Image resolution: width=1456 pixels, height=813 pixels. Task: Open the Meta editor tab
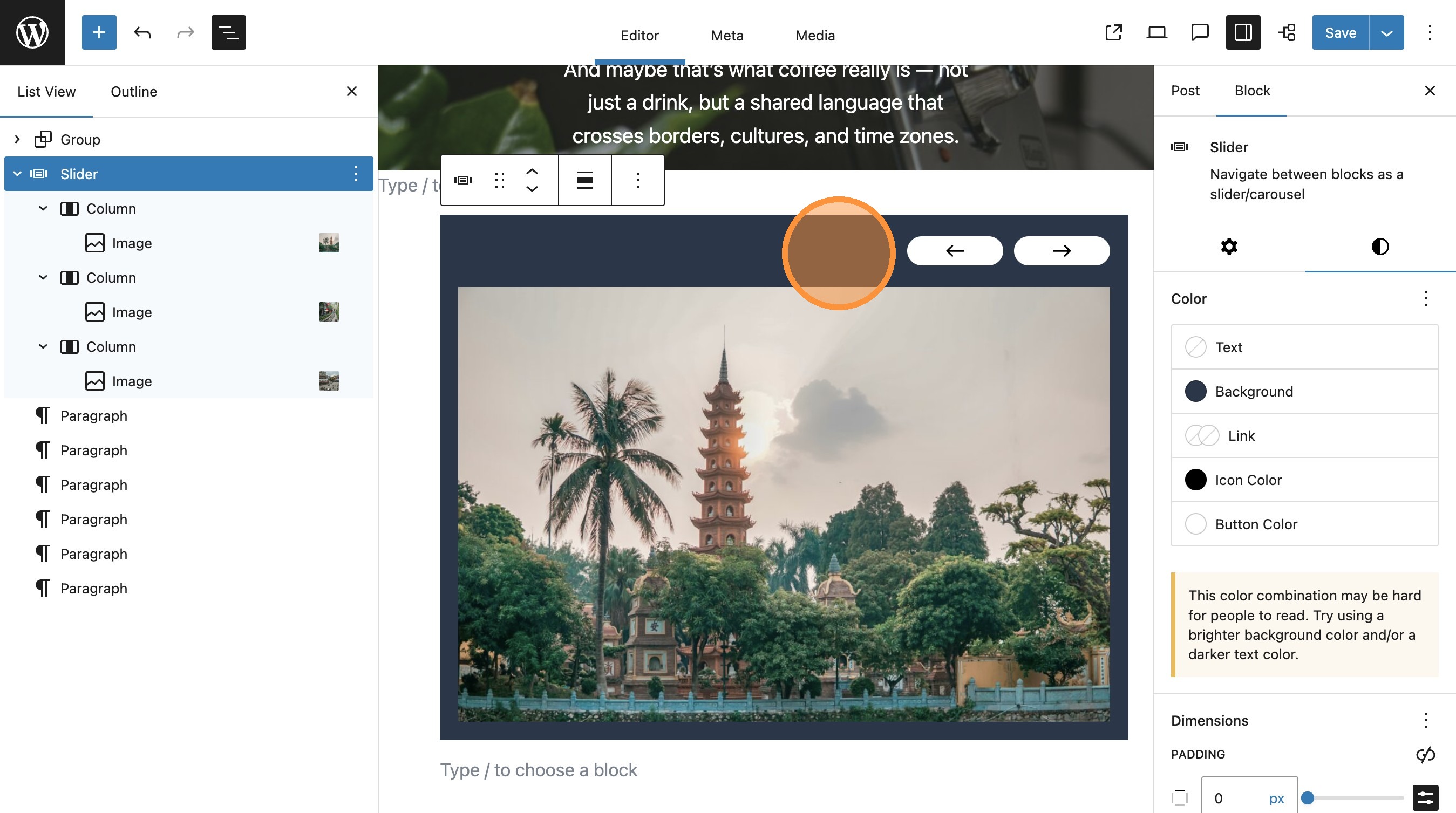coord(727,35)
